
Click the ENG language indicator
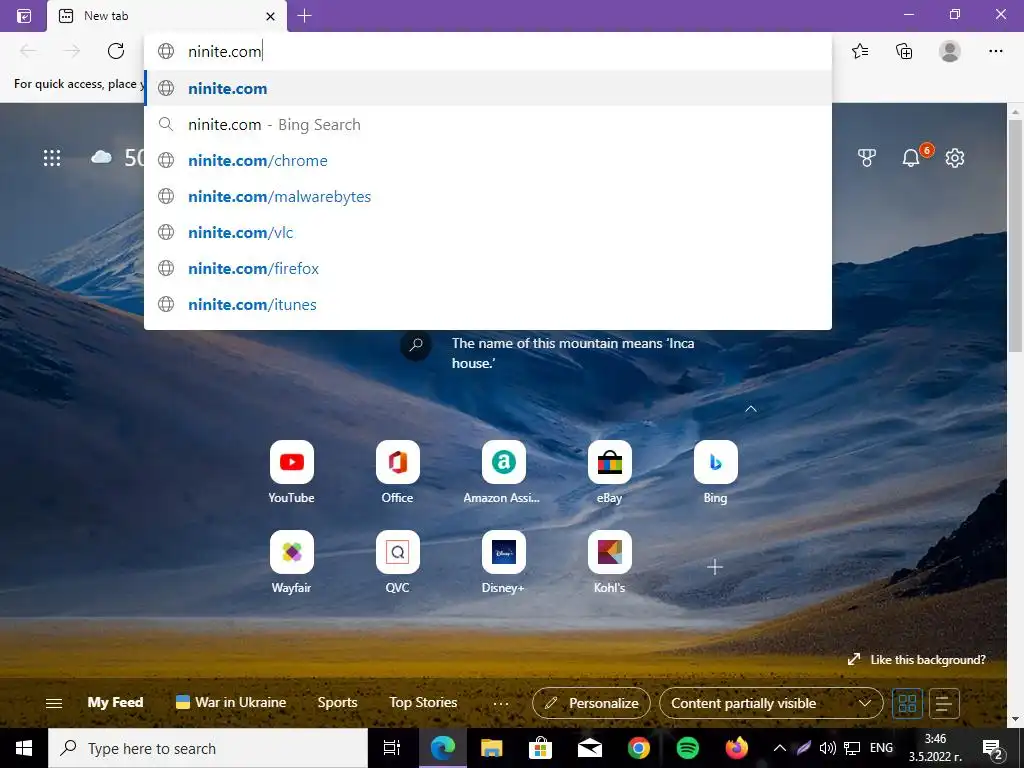coord(881,748)
